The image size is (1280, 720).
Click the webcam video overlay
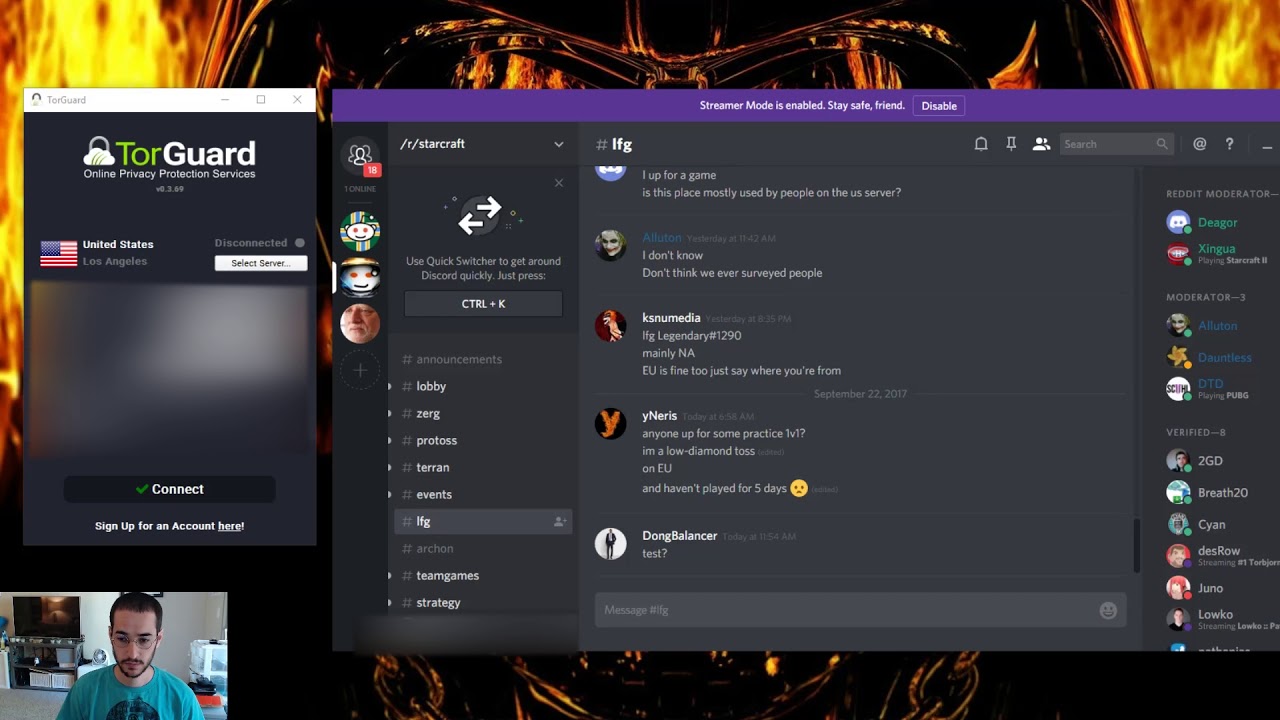click(114, 656)
